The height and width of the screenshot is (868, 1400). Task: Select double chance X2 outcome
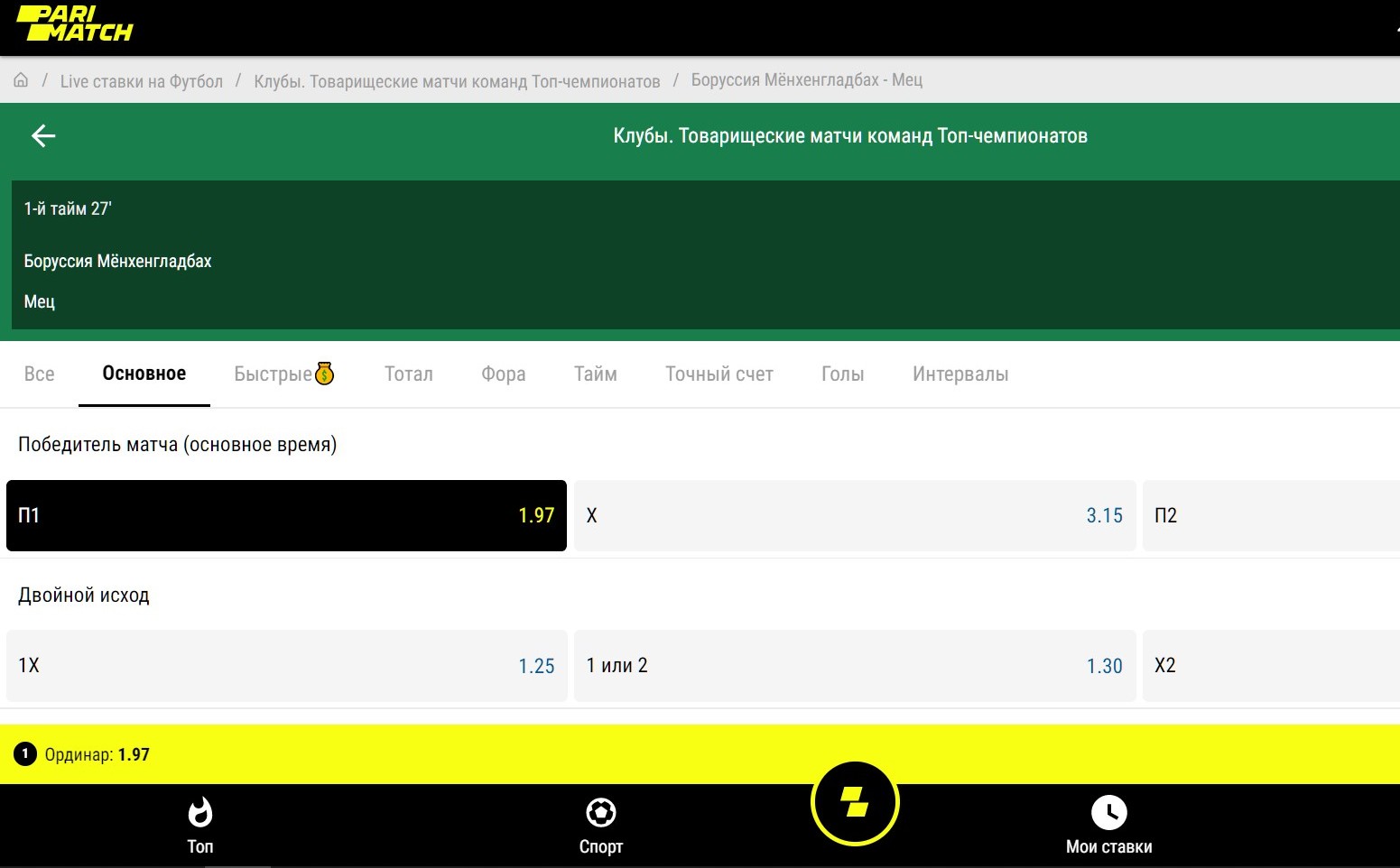pos(1271,666)
